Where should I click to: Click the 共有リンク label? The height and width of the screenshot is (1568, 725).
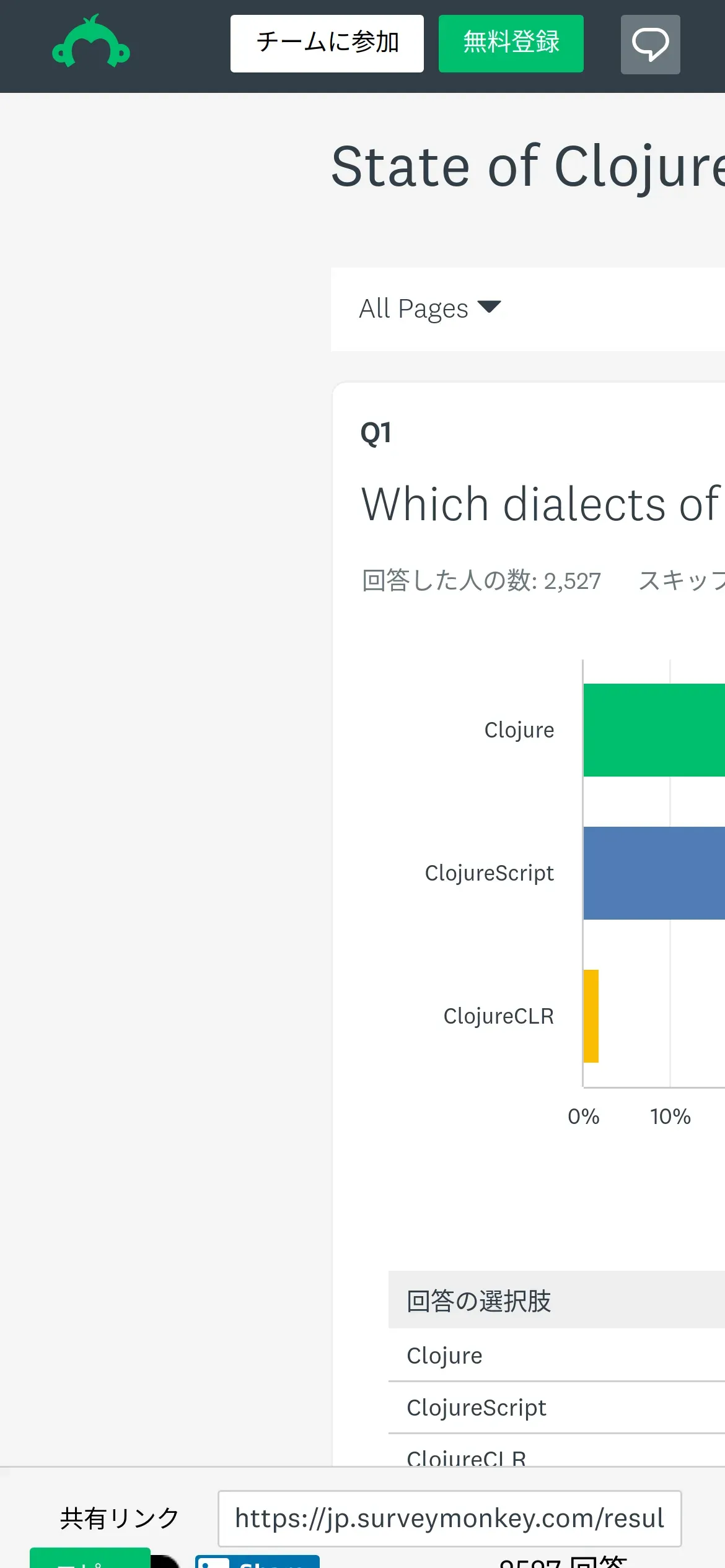coord(120,1518)
